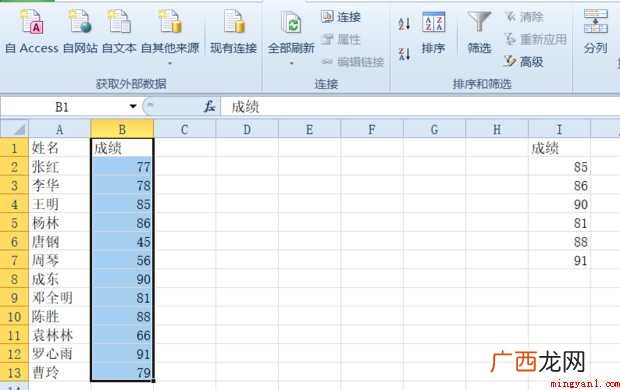Image resolution: width=620 pixels, height=390 pixels.
Task: Click cell A5 with name 杨林
Action: (x=59, y=223)
